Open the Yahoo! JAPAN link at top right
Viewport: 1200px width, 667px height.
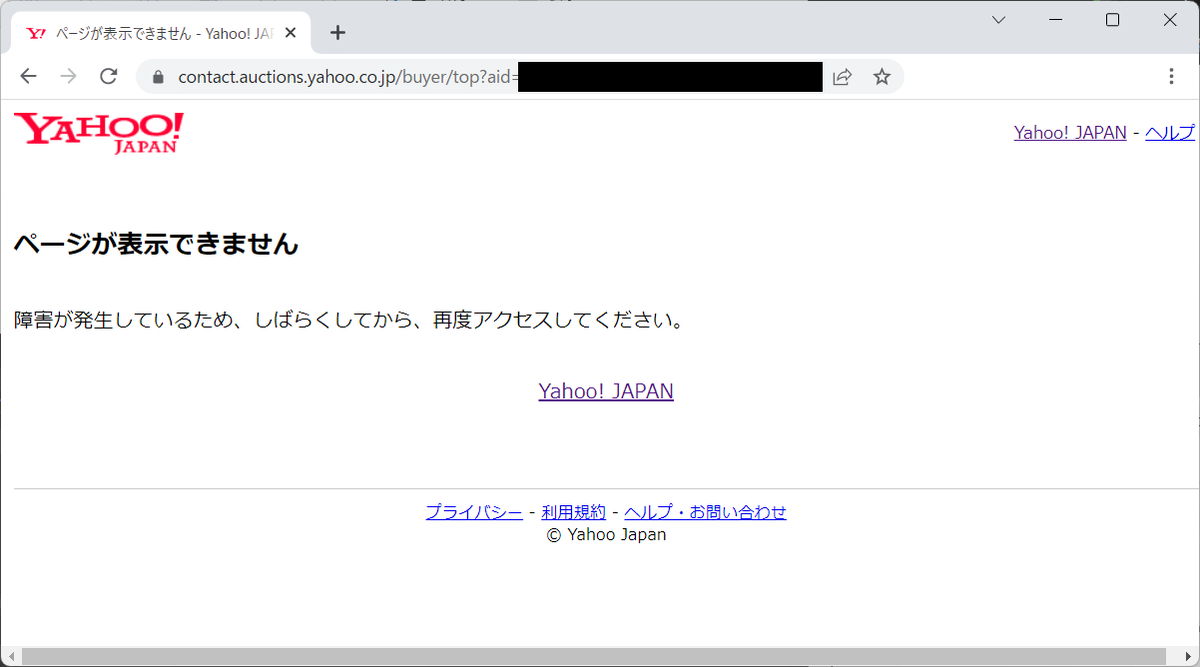click(1070, 133)
